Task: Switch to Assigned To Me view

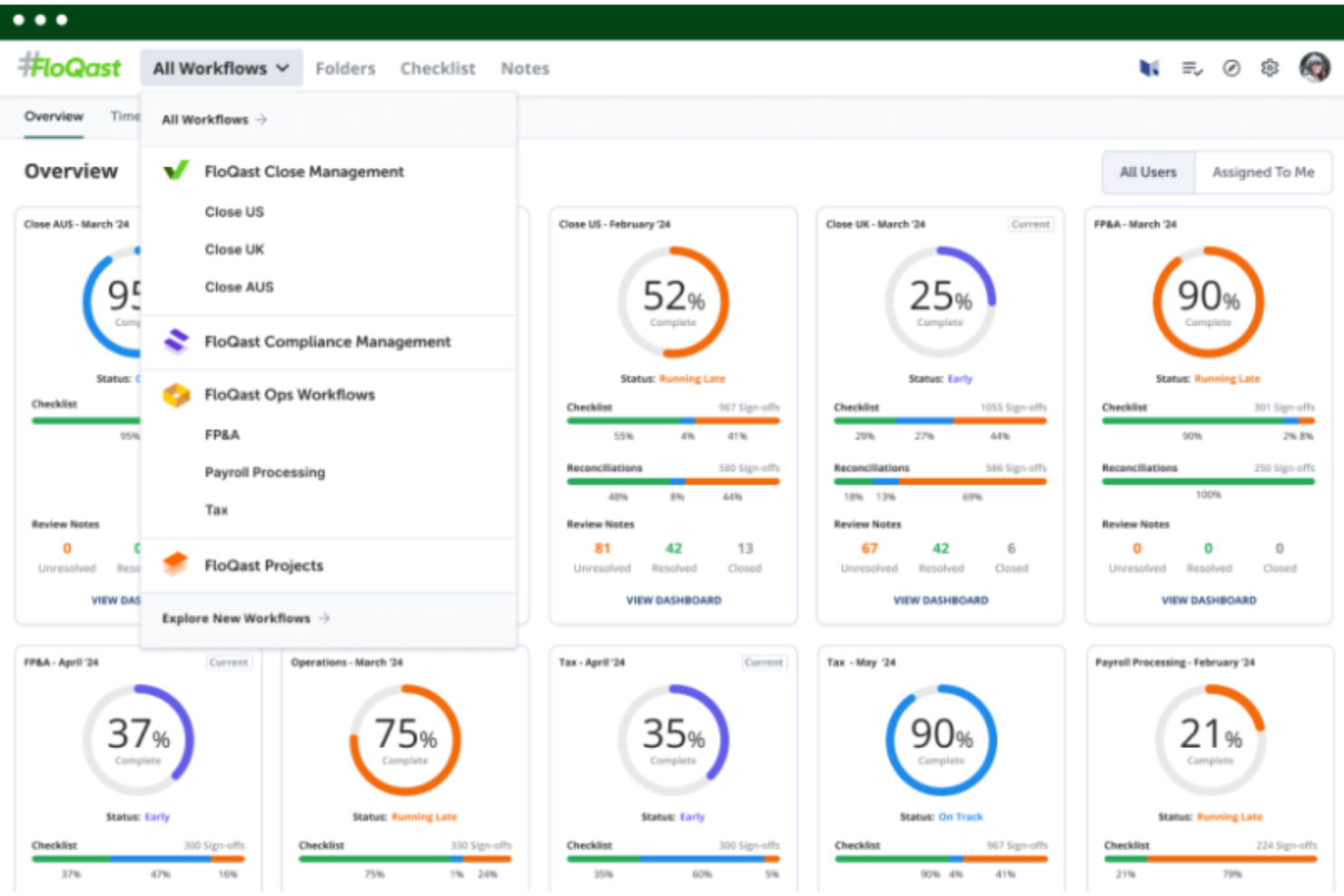Action: click(1263, 172)
